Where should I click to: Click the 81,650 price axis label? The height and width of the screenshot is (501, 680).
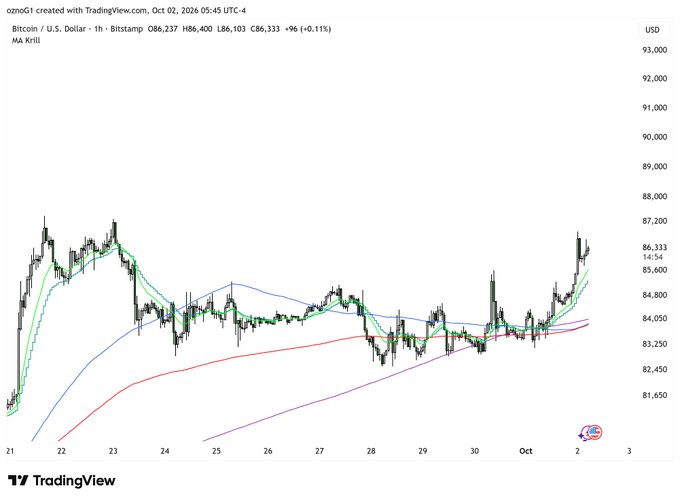(x=654, y=395)
